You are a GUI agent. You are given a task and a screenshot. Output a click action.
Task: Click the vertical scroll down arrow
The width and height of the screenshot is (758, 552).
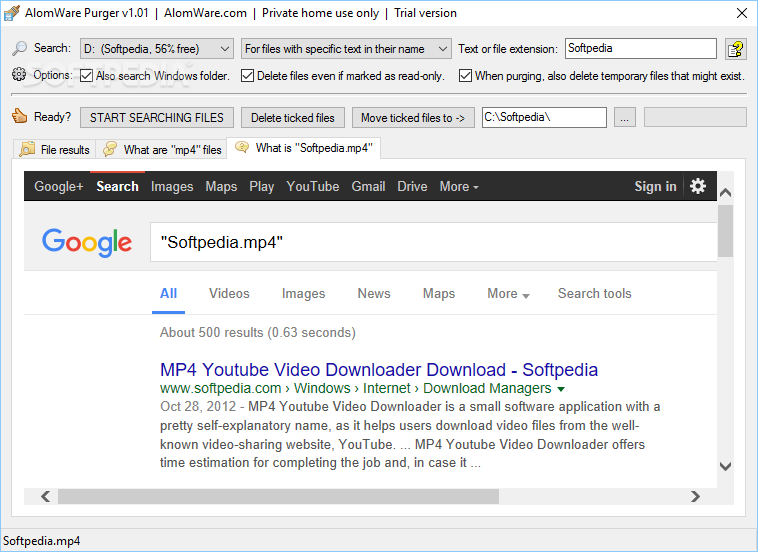tap(725, 466)
